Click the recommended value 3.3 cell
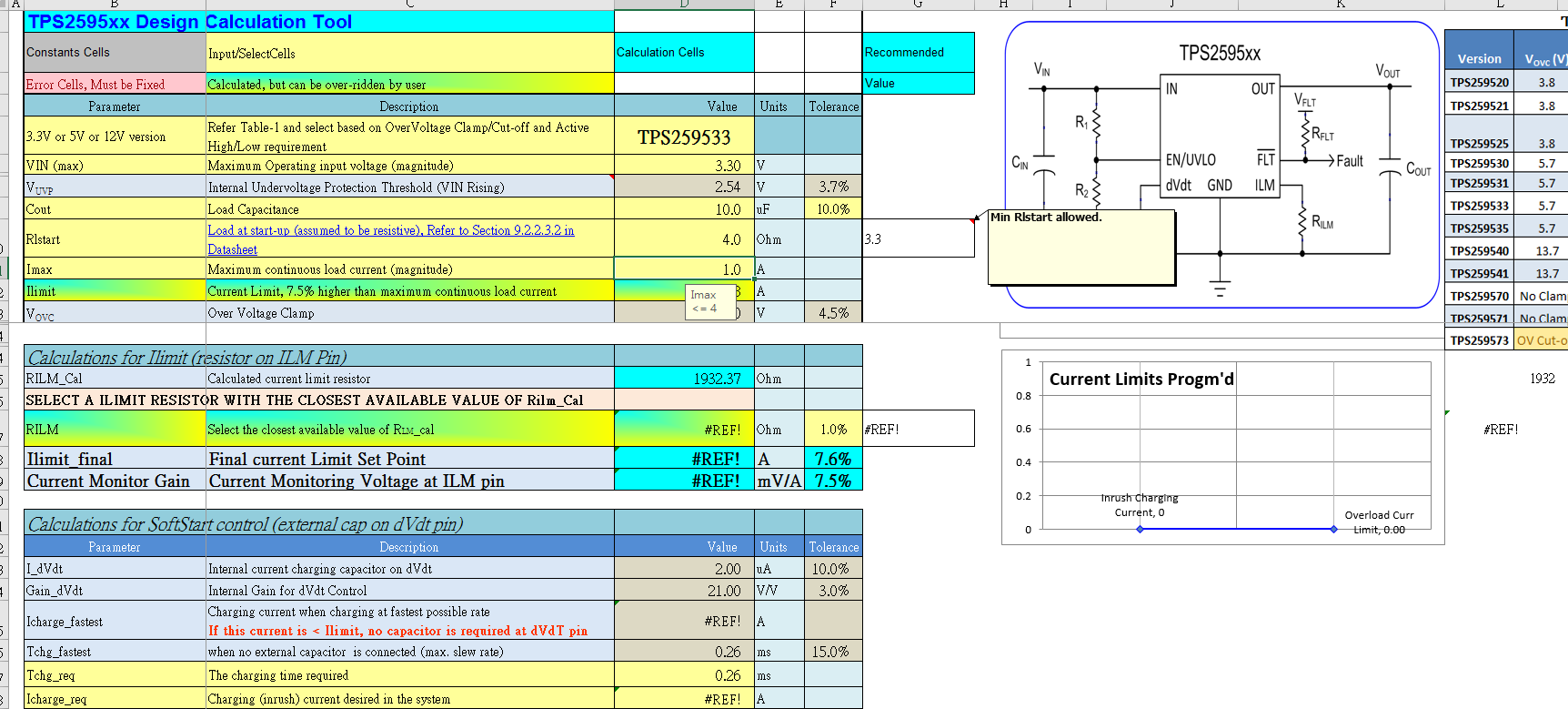The width and height of the screenshot is (1568, 709). (x=919, y=239)
